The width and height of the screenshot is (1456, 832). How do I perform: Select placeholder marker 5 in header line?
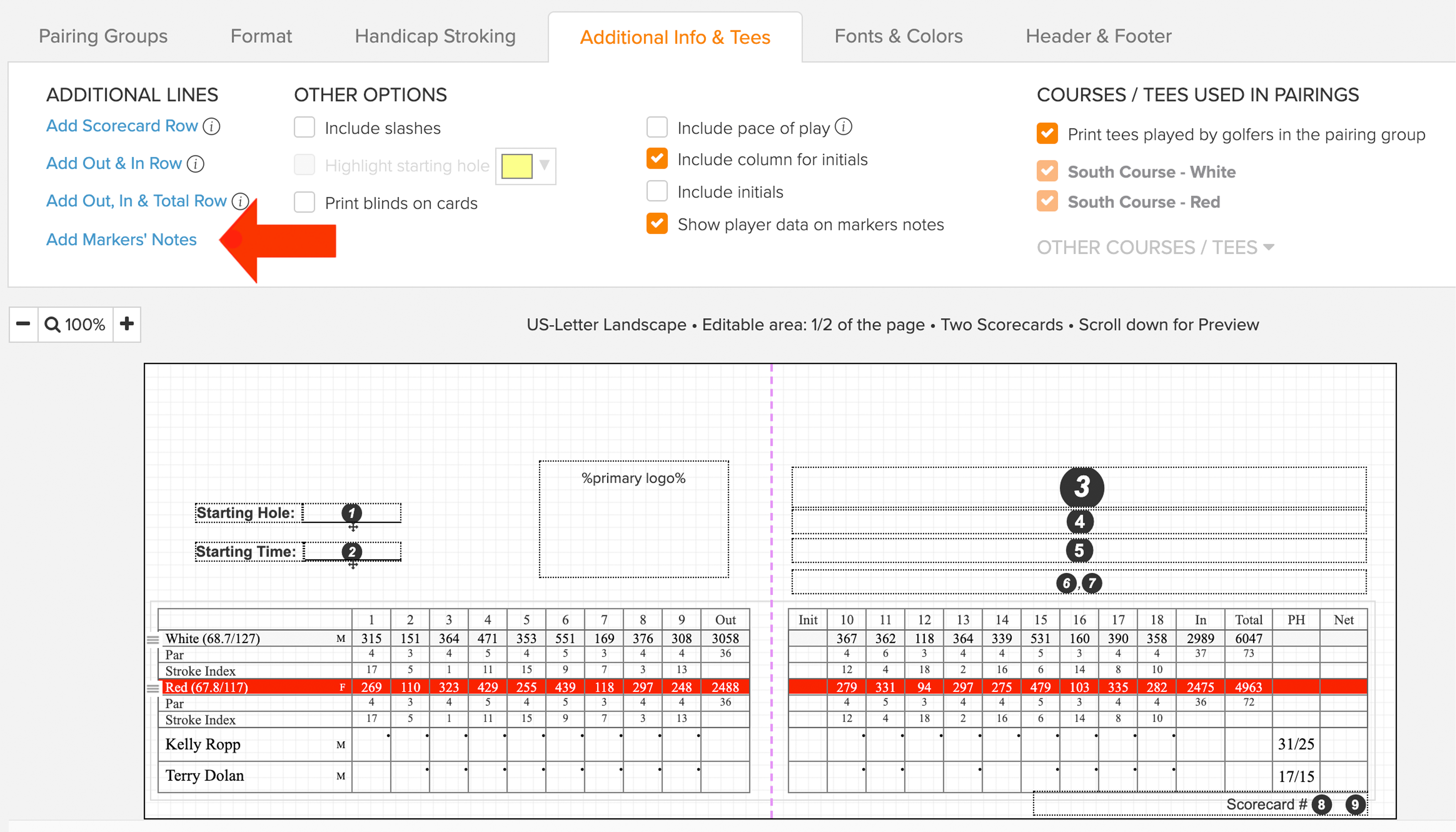tap(1079, 550)
